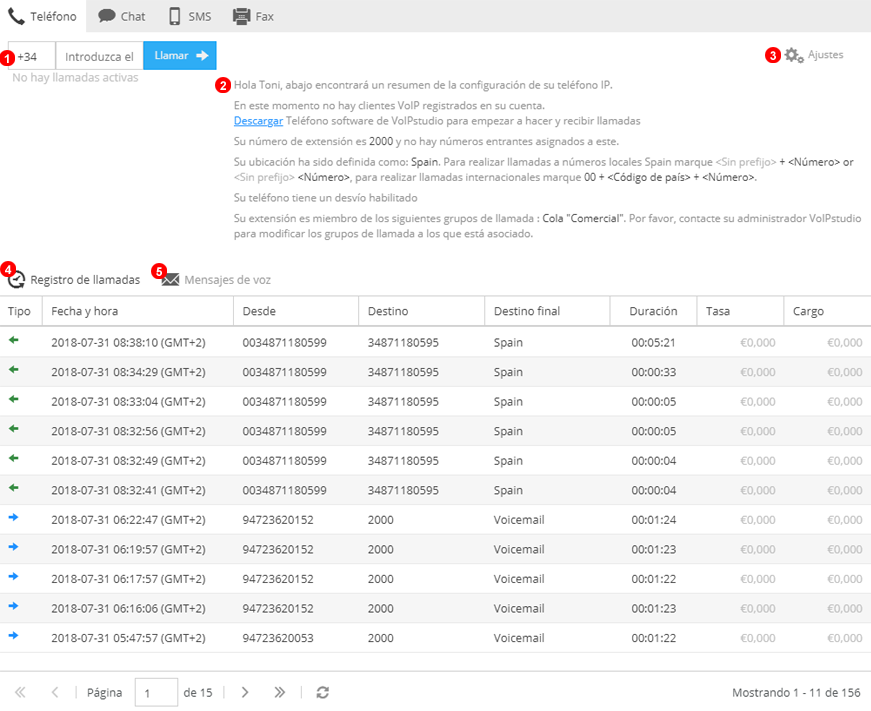Click green arrow icon of 08:33:04 call

click(x=14, y=399)
